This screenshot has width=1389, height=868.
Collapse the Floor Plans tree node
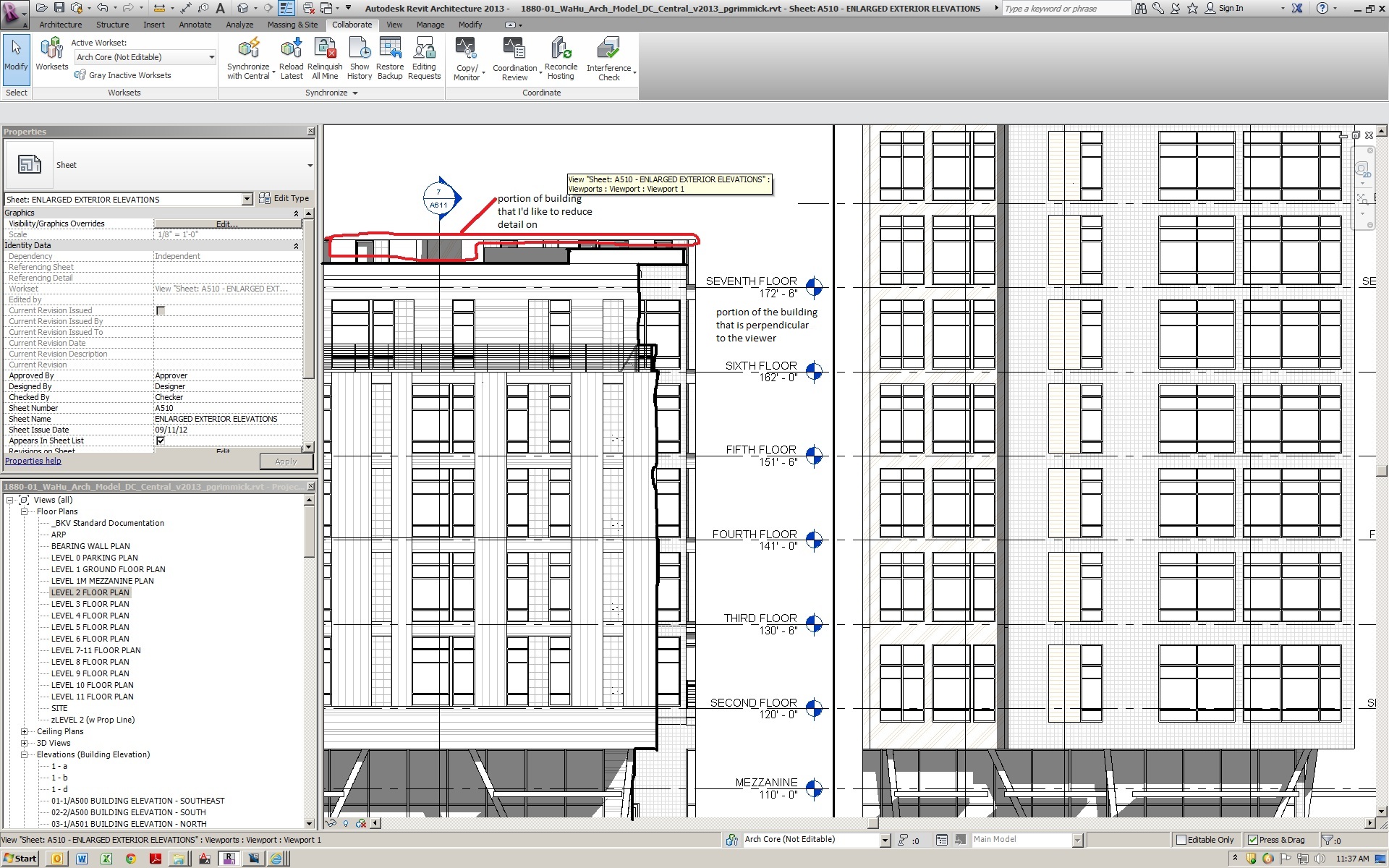[x=24, y=511]
